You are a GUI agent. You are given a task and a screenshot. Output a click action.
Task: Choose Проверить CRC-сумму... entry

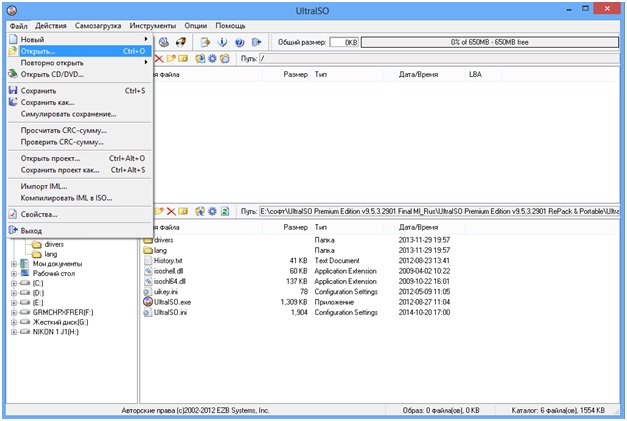[x=80, y=142]
